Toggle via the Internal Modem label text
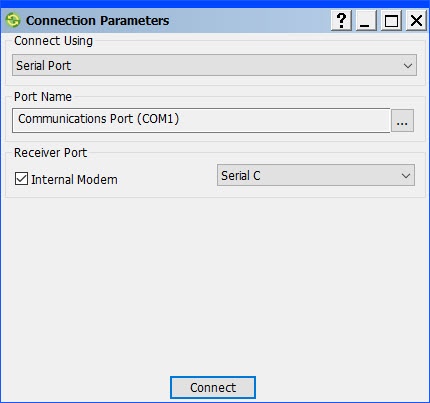The image size is (430, 403). pyautogui.click(x=74, y=179)
